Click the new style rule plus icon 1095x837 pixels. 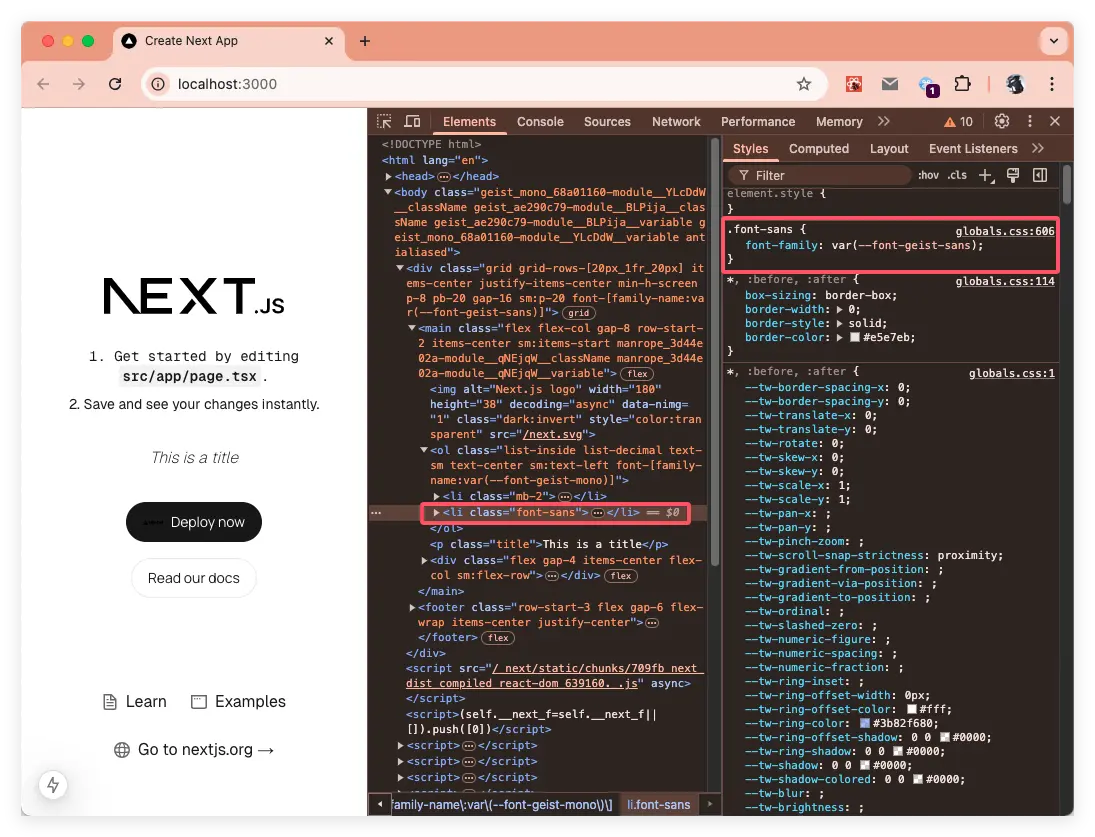(x=985, y=175)
